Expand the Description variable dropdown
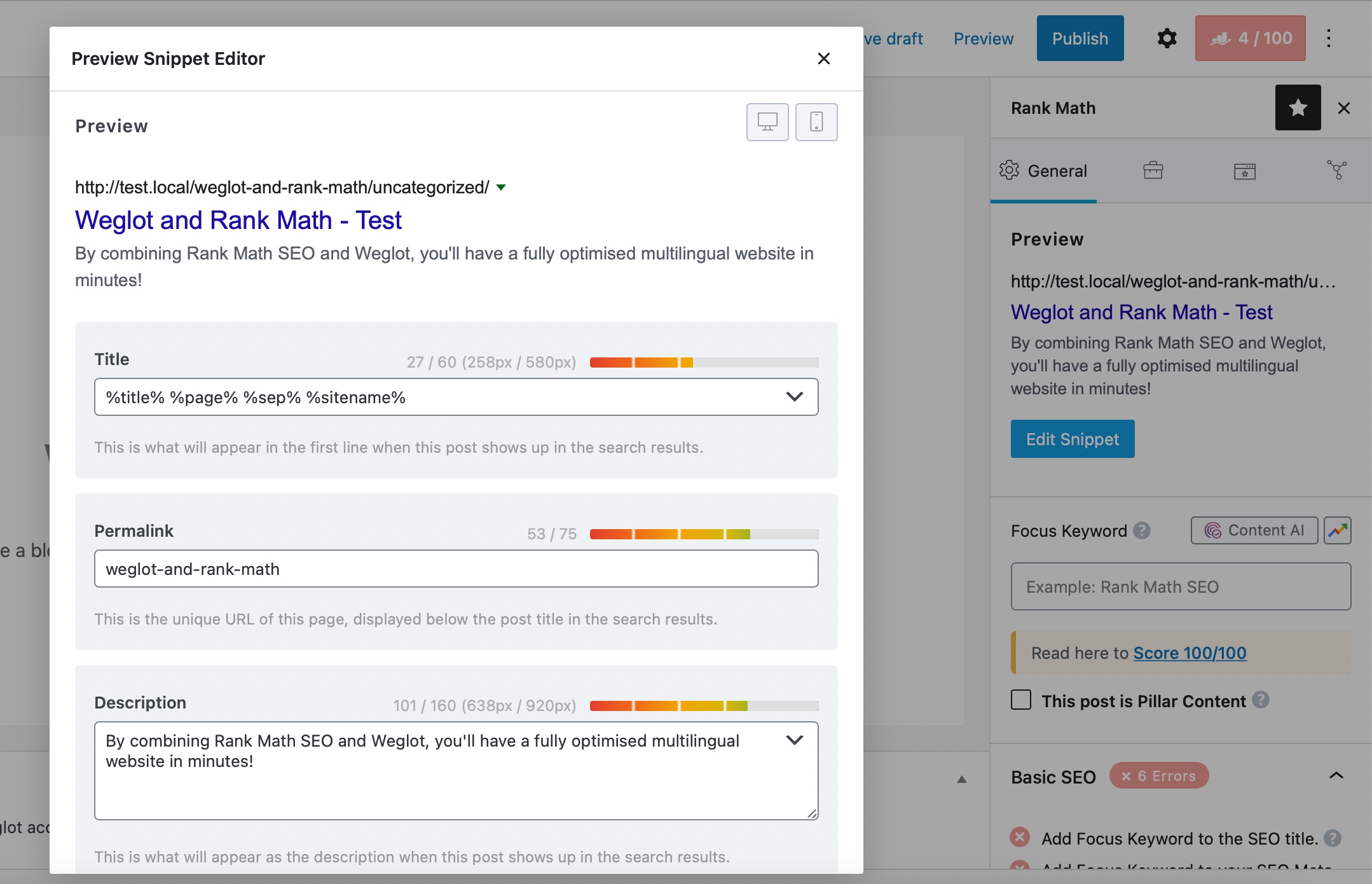The image size is (1372, 884). click(x=793, y=740)
